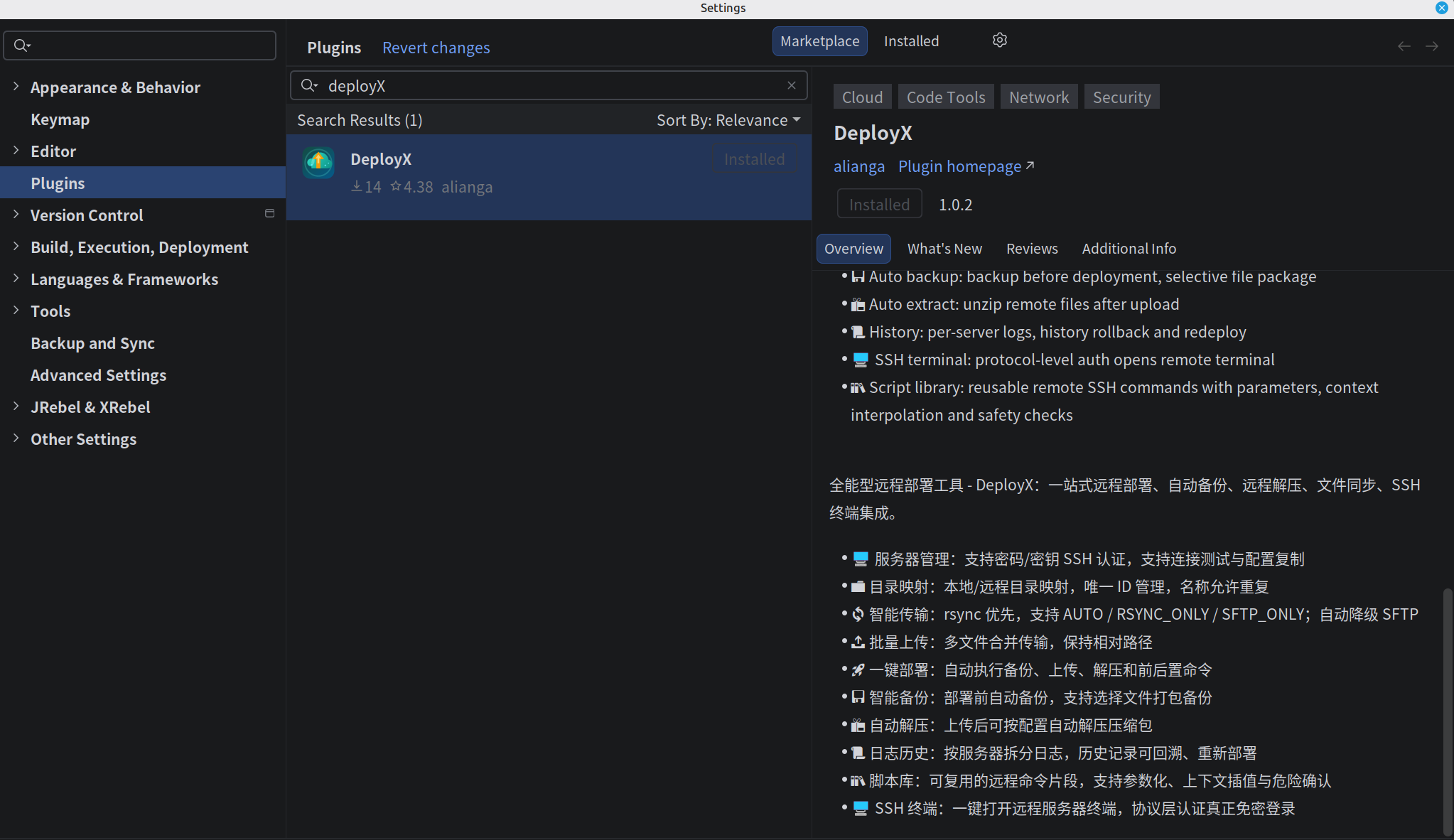Expand JRebel & XRebel settings
The width and height of the screenshot is (1454, 840).
[x=16, y=406]
